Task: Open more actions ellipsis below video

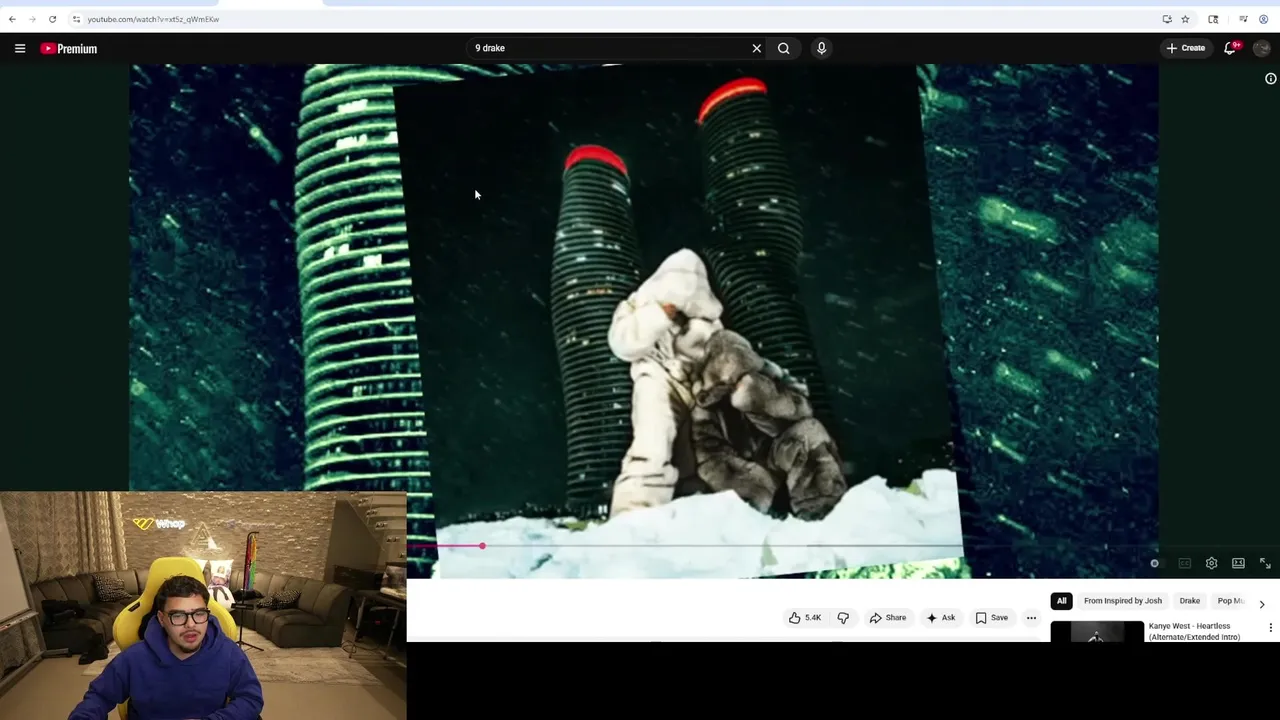Action: (x=1031, y=618)
